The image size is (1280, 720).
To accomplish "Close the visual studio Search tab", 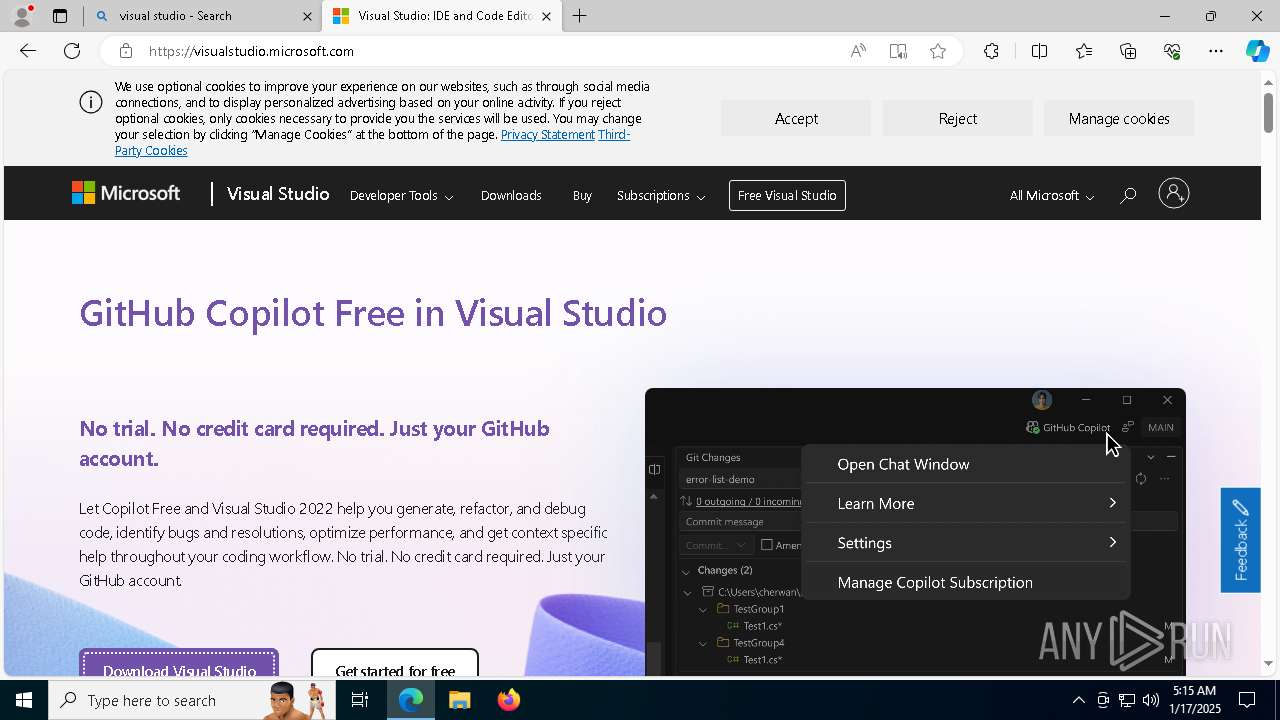I will click(x=307, y=16).
